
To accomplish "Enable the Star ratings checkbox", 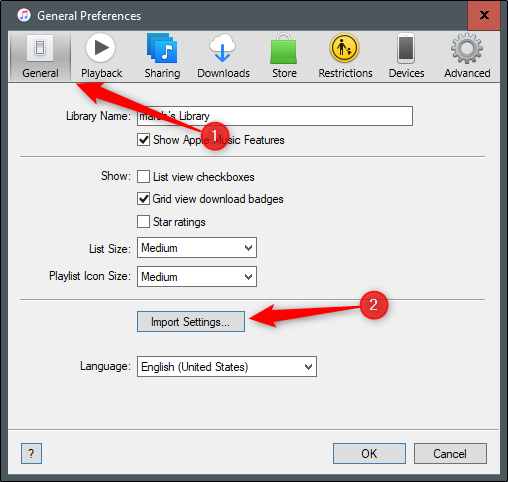I will pyautogui.click(x=143, y=222).
